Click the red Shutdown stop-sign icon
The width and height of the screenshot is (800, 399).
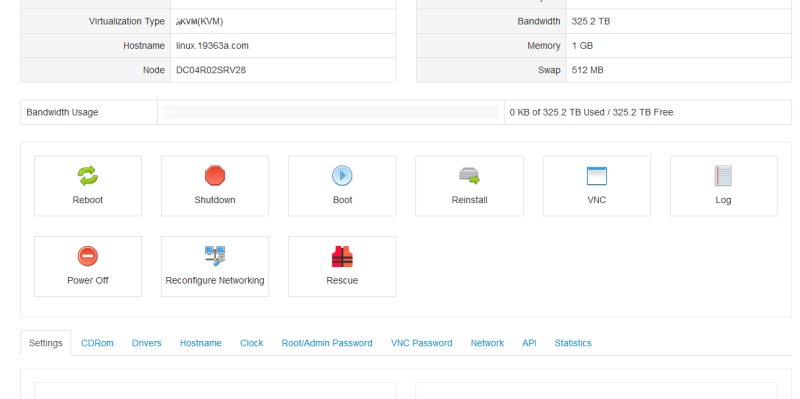(215, 176)
